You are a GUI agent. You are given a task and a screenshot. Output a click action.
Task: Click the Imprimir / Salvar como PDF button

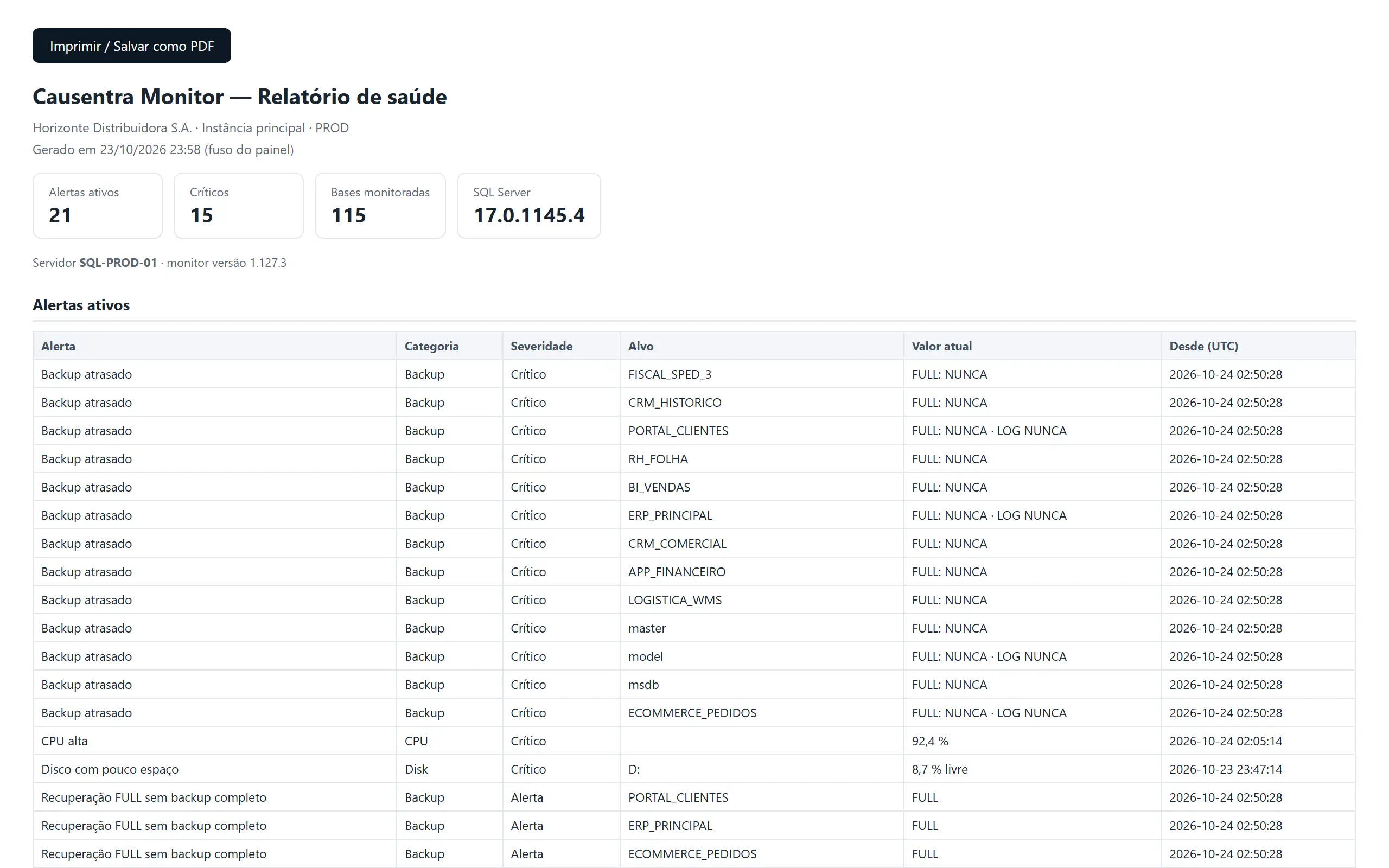131,46
